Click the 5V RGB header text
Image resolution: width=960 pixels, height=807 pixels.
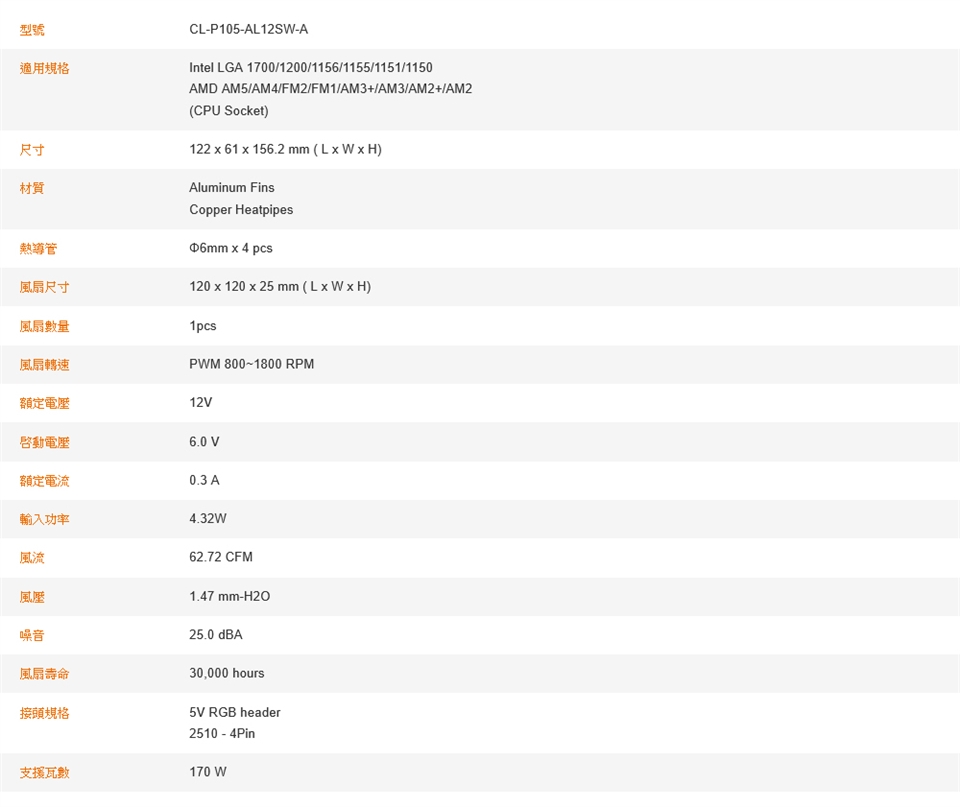tap(235, 713)
